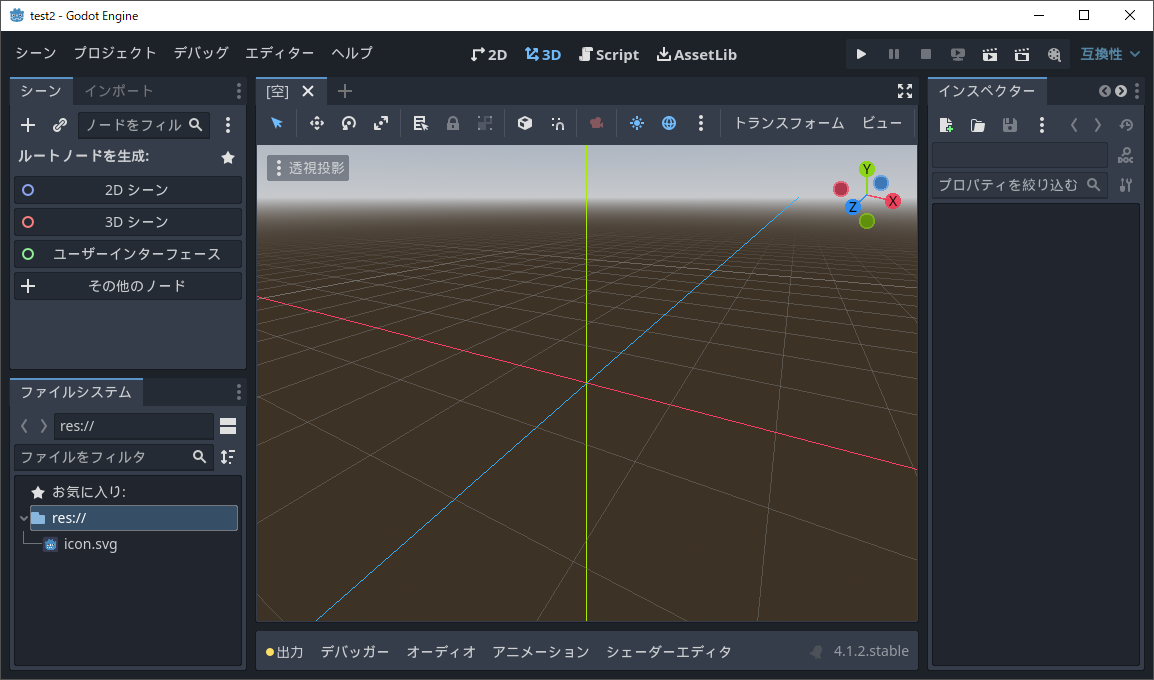
Task: Choose Other Node as root
Action: tap(128, 286)
